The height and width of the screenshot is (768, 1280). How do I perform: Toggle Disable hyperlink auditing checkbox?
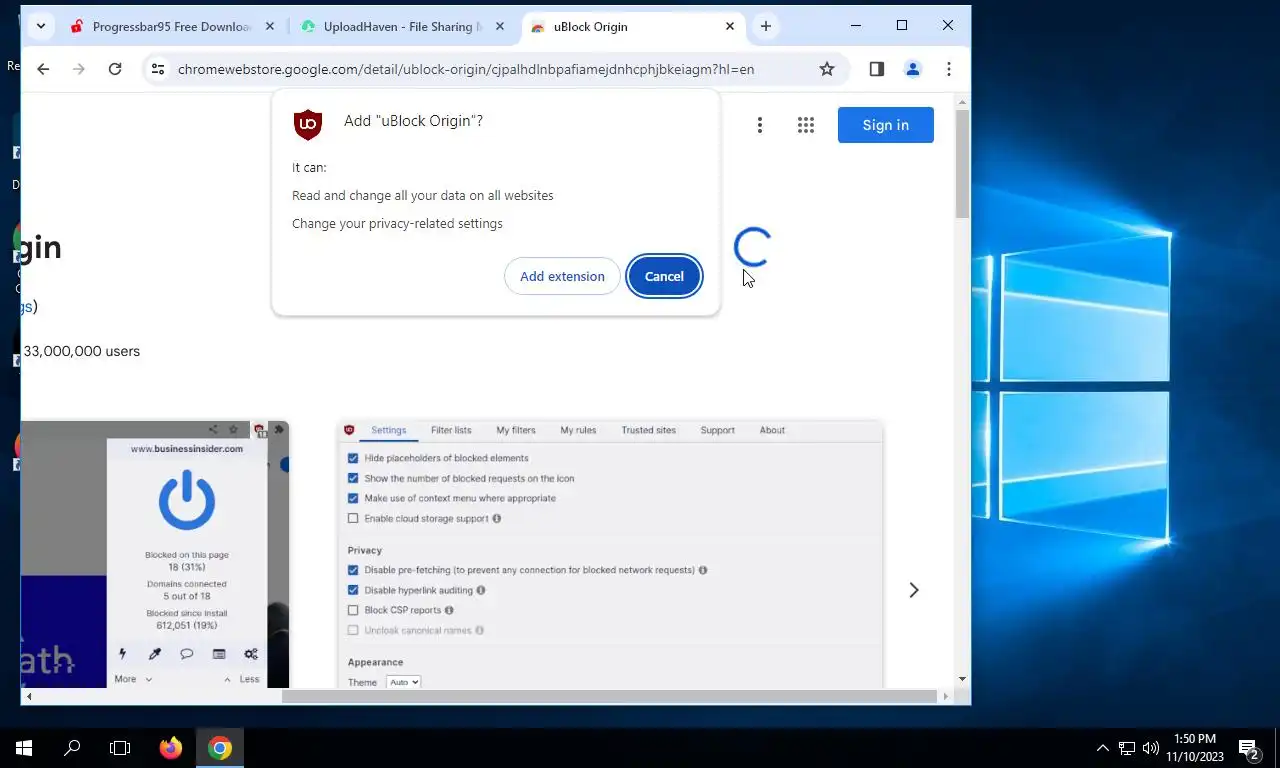pyautogui.click(x=353, y=590)
